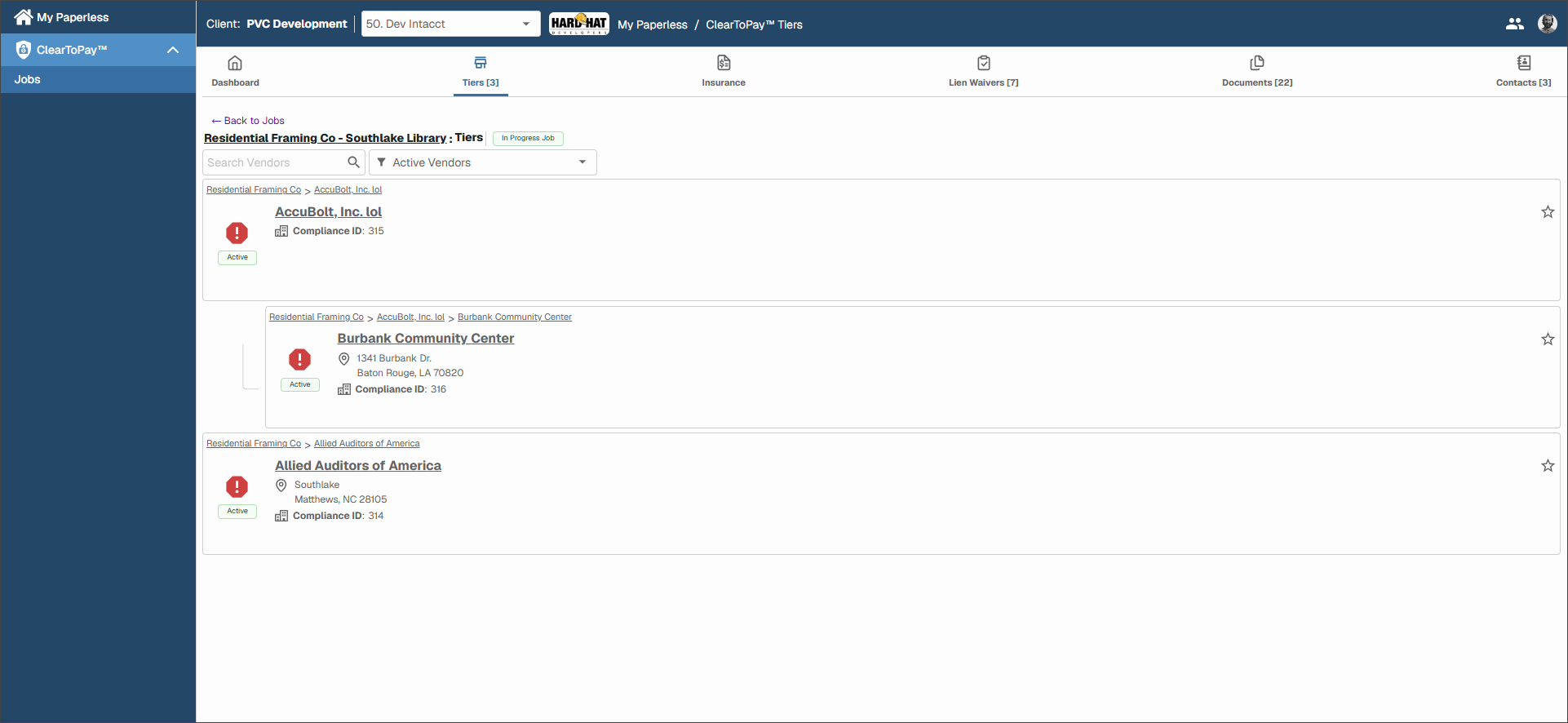The image size is (1568, 723).
Task: Click ClearToPay Tiers breadcrumb in header
Action: [754, 24]
